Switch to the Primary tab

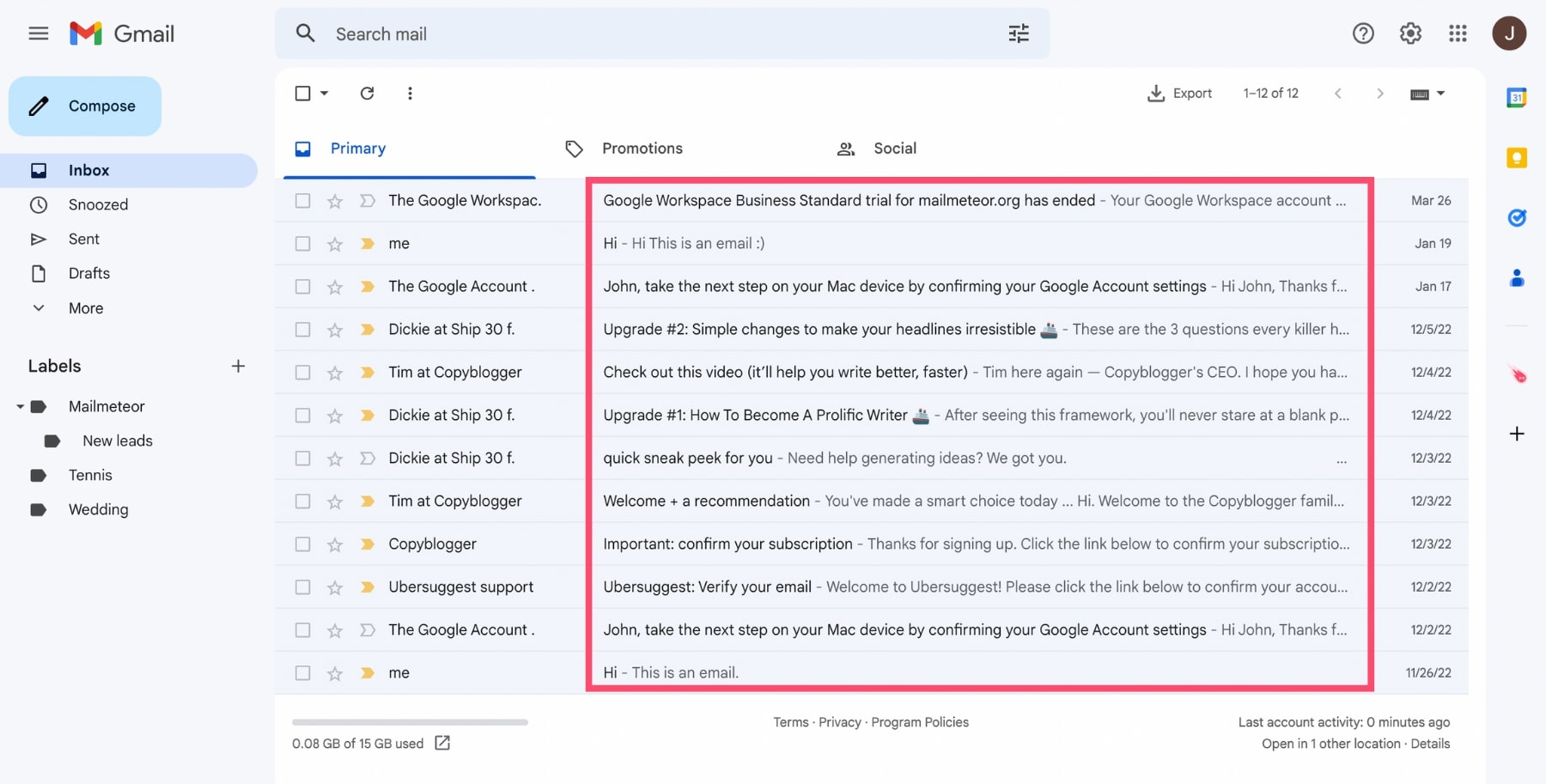(410, 149)
